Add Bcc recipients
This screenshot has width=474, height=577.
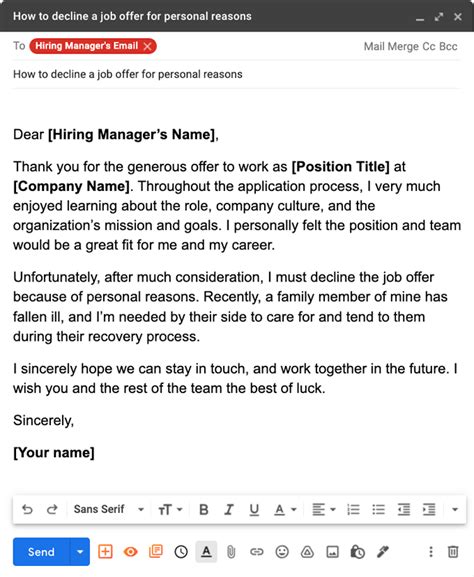point(448,46)
